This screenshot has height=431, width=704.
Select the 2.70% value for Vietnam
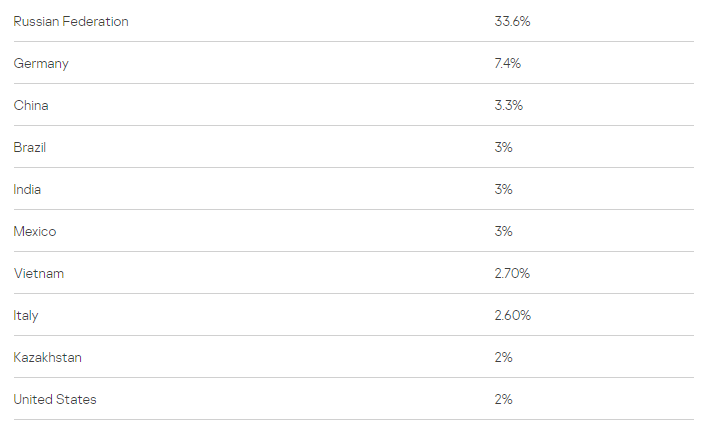[512, 273]
